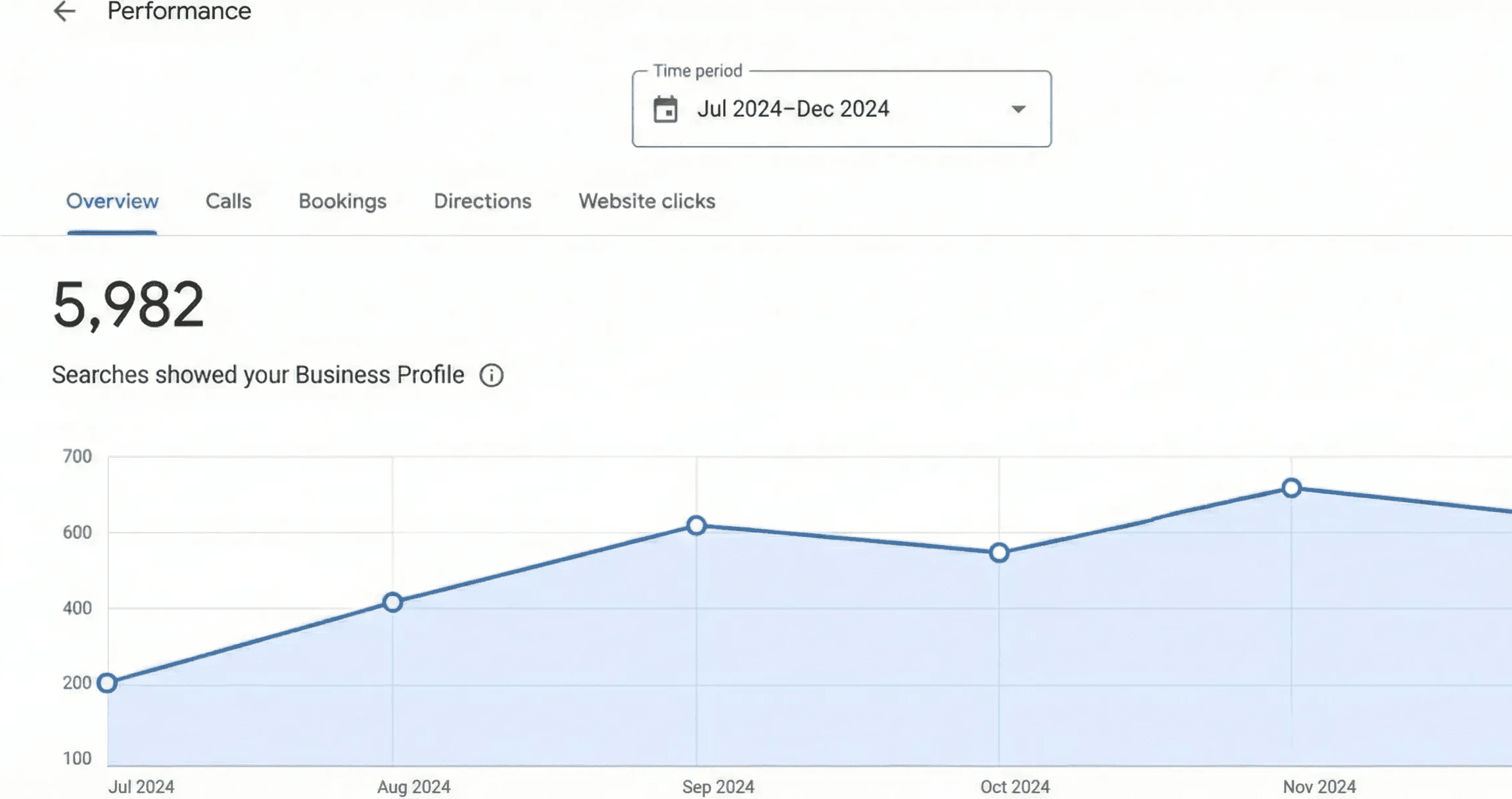1512x799 pixels.
Task: Switch to Website clicks tab
Action: point(647,201)
